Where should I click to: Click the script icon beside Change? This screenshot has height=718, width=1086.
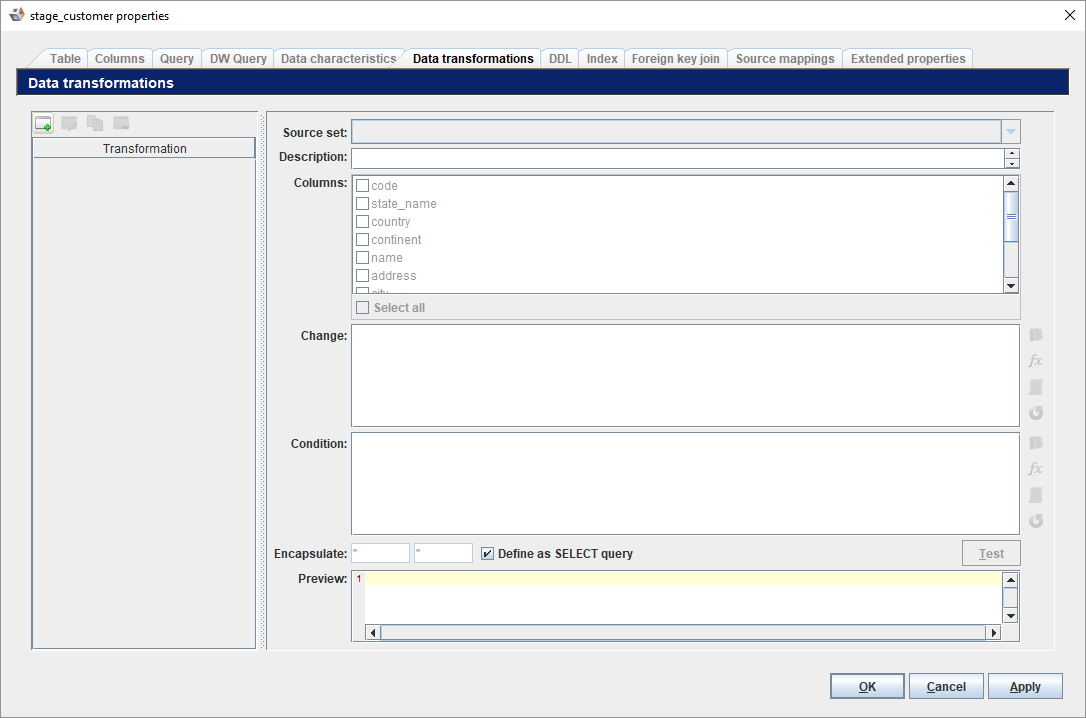click(1036, 387)
